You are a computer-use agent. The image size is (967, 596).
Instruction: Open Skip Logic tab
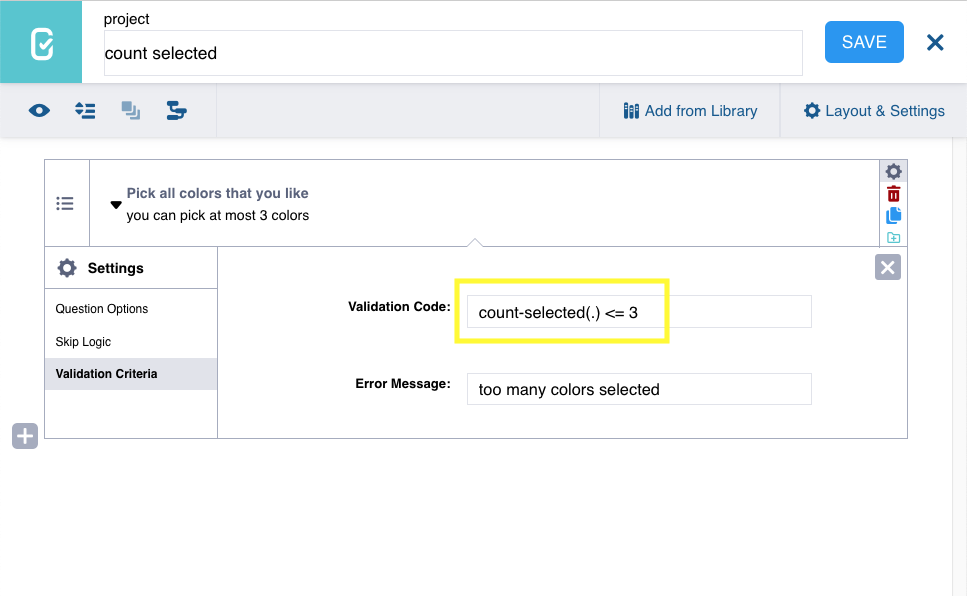point(83,342)
